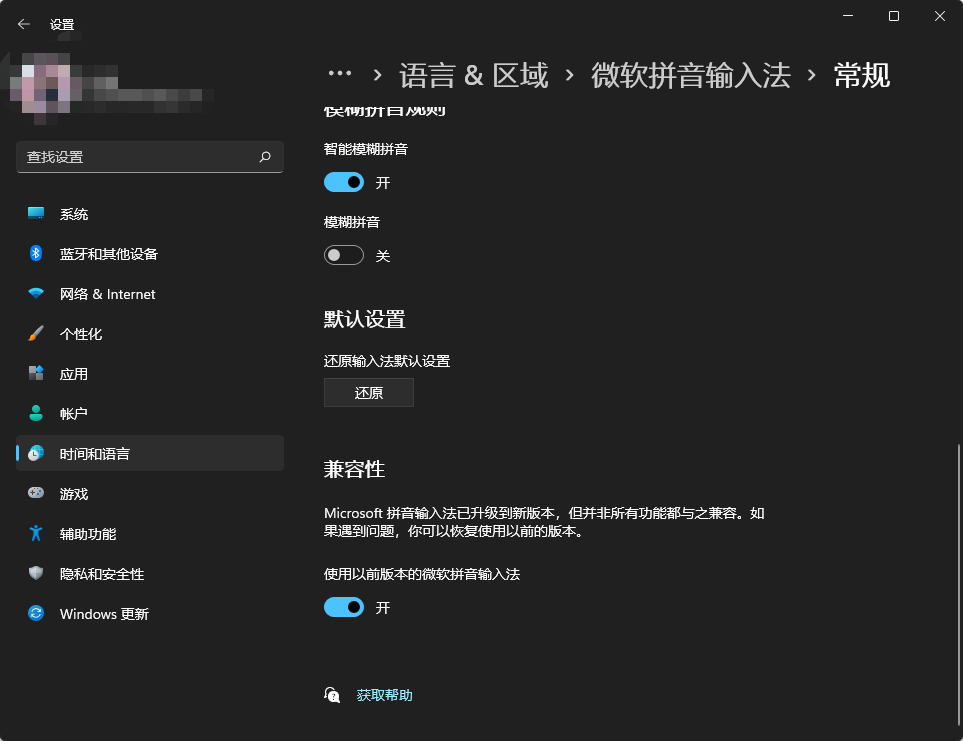The height and width of the screenshot is (741, 963).
Task: Minimize the Settings window
Action: point(848,16)
